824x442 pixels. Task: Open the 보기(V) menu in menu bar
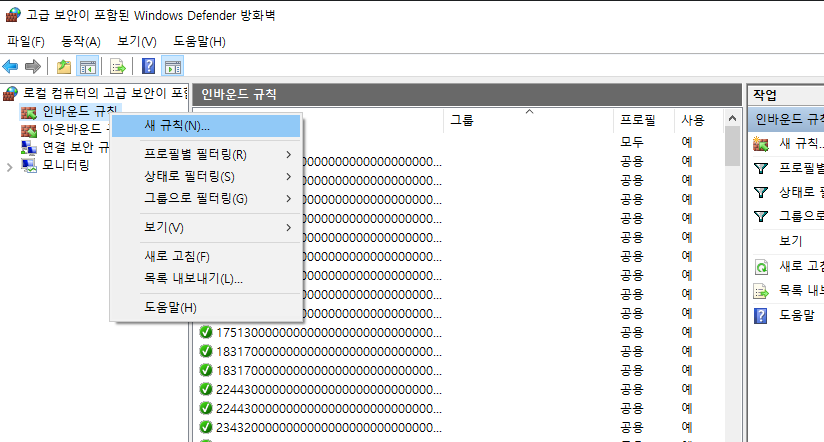click(x=137, y=42)
